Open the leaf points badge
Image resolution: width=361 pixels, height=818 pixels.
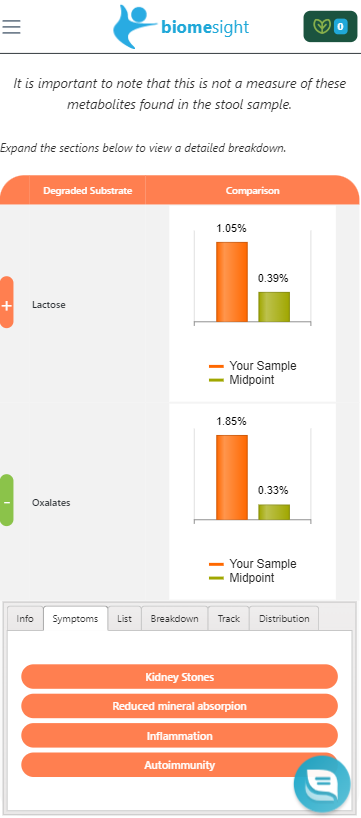pyautogui.click(x=330, y=26)
